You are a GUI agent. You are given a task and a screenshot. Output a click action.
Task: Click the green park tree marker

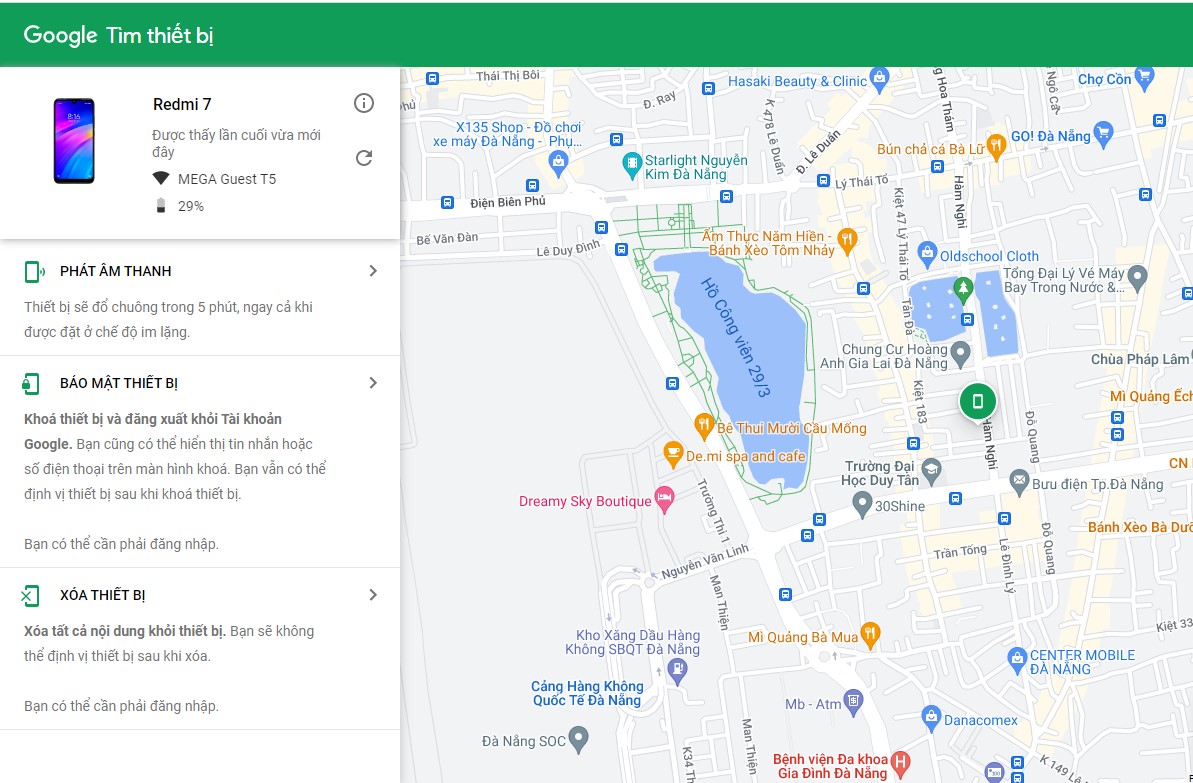(964, 289)
